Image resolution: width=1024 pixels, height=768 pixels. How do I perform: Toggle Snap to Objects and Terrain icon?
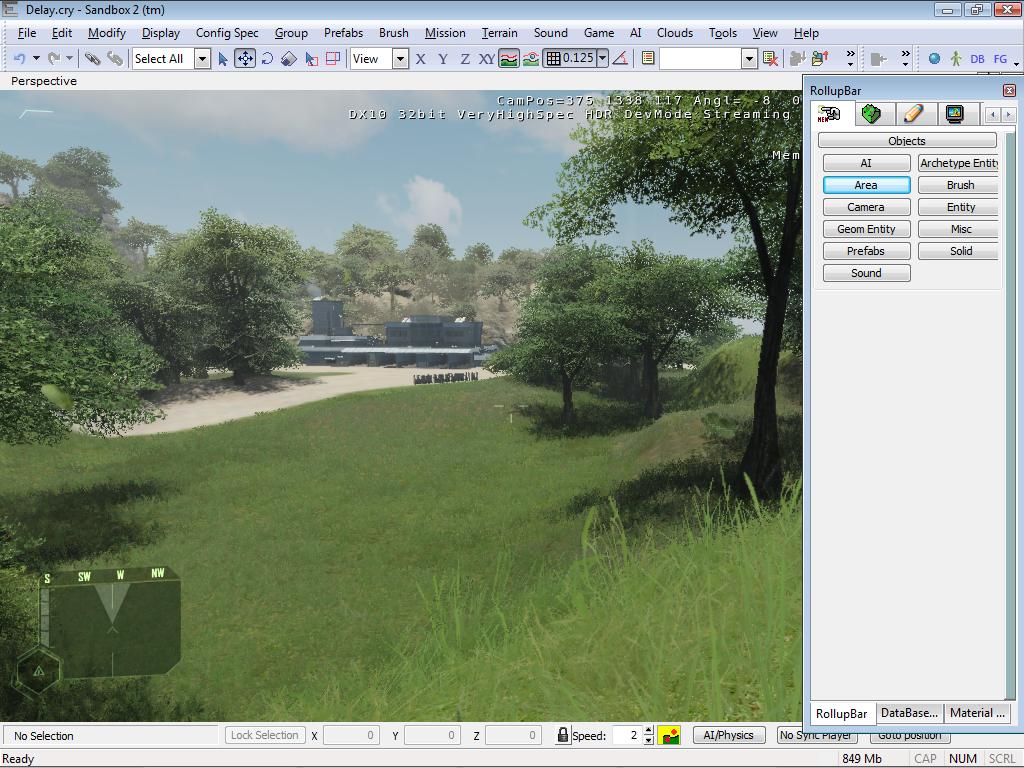coord(531,59)
